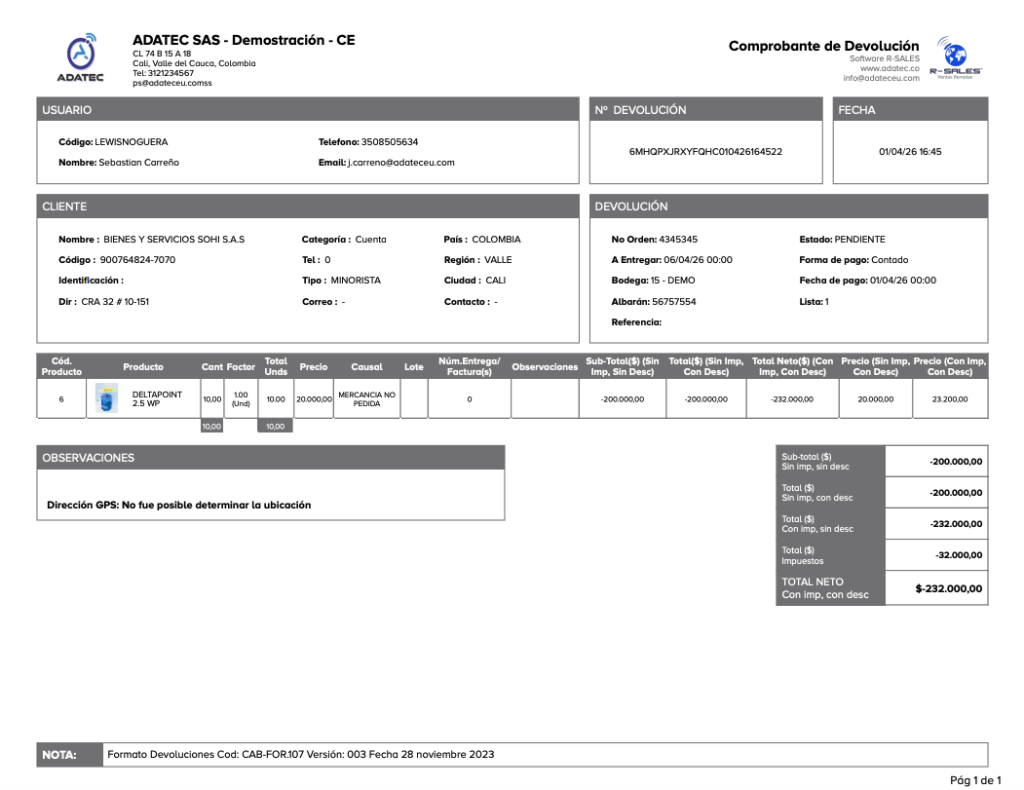1024x790 pixels.
Task: Select the address CL 74 B 15 A 18
Action: [162, 54]
